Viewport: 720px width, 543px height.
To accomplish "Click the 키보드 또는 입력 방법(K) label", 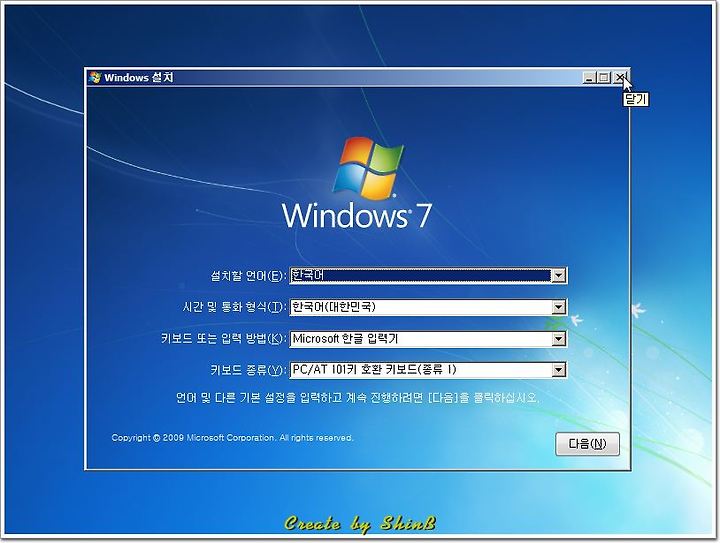I will (224, 339).
